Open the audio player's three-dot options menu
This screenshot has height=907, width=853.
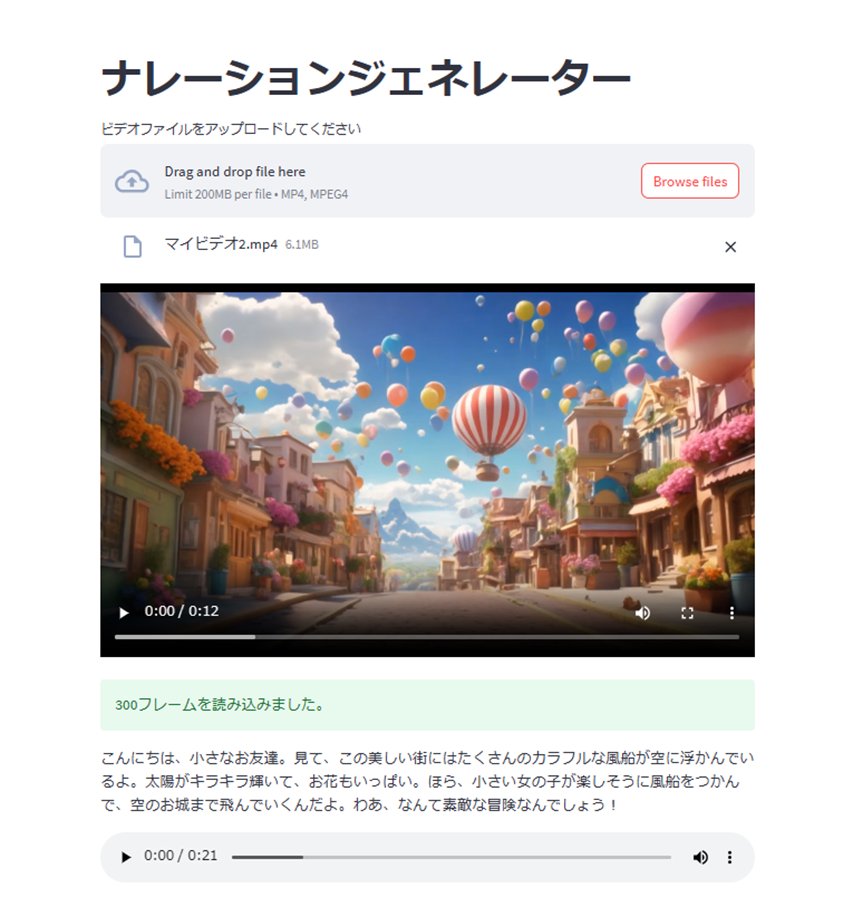click(x=730, y=857)
